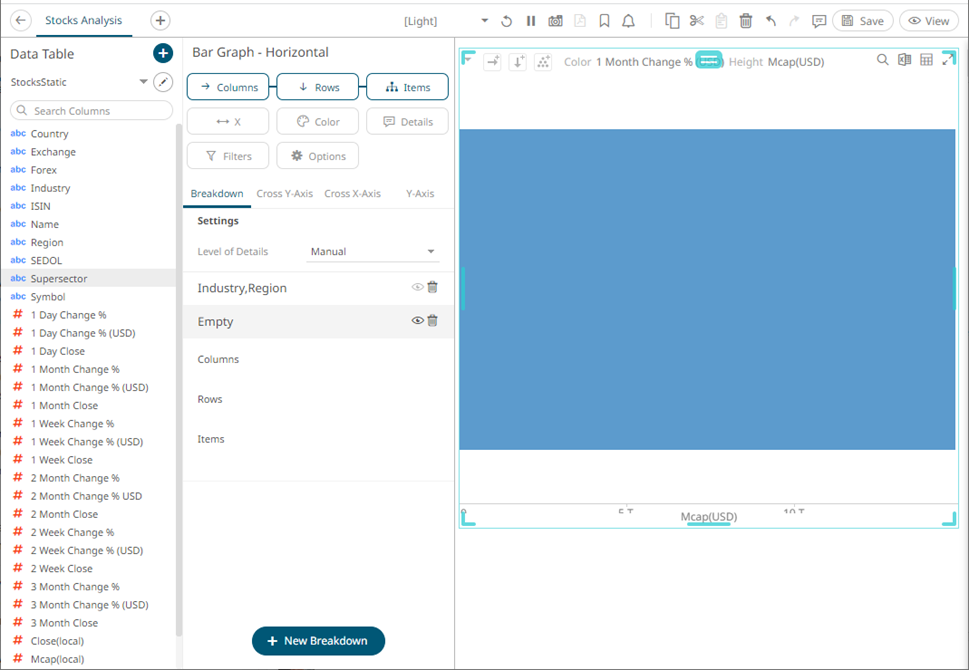Click the Search Columns input field
Screen dimensions: 969x670
pyautogui.click(x=90, y=111)
